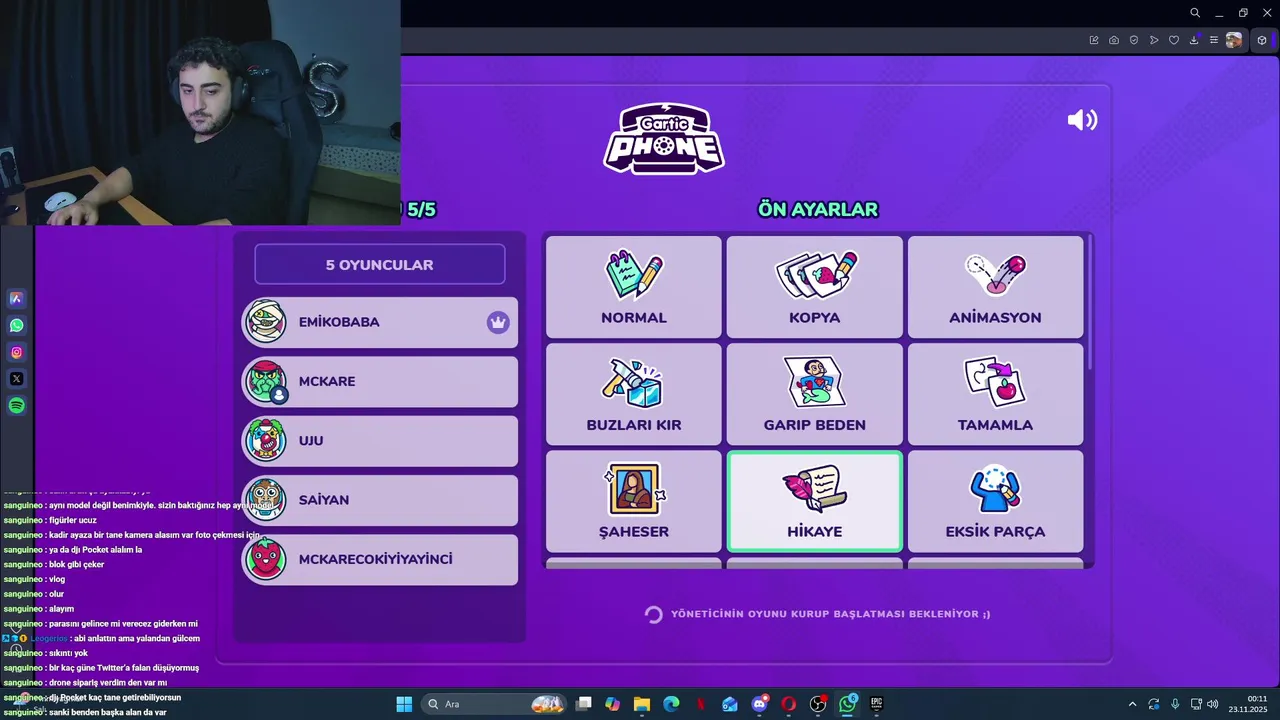Open the easy setup sliders icon
The height and width of the screenshot is (720, 1280).
1214,40
